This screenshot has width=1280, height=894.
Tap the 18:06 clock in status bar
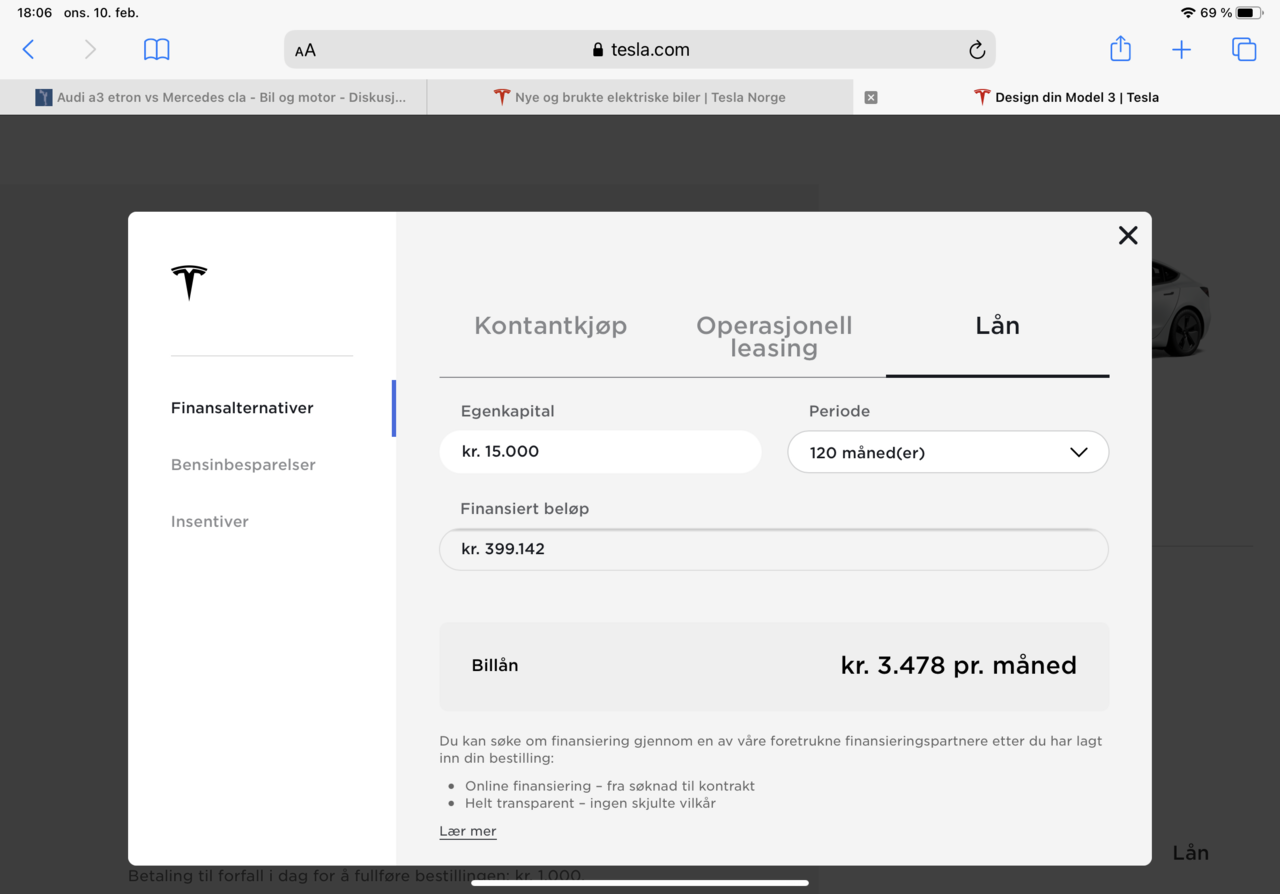point(34,13)
